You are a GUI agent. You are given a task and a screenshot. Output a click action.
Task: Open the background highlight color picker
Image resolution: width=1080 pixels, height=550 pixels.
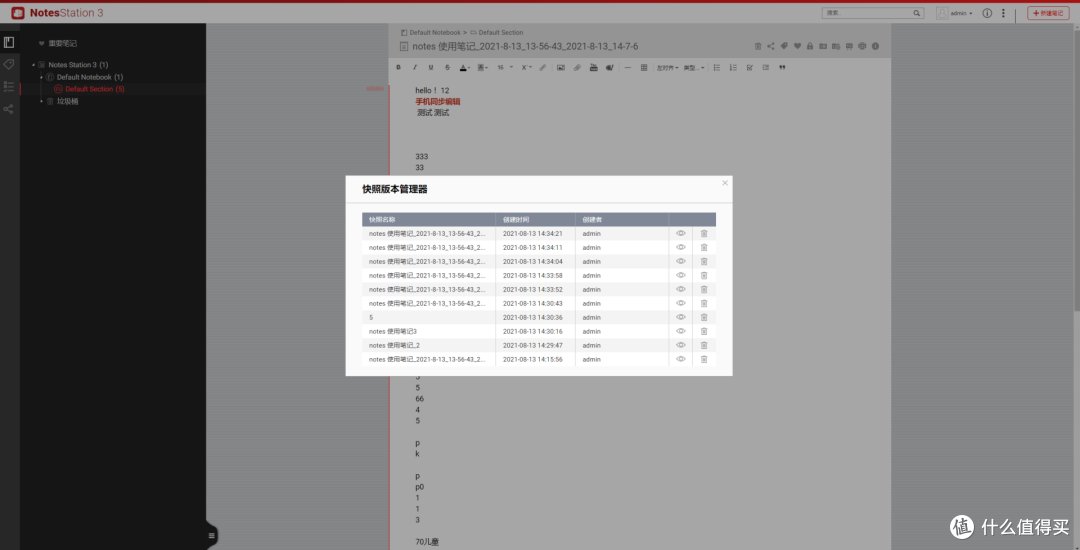pos(483,67)
